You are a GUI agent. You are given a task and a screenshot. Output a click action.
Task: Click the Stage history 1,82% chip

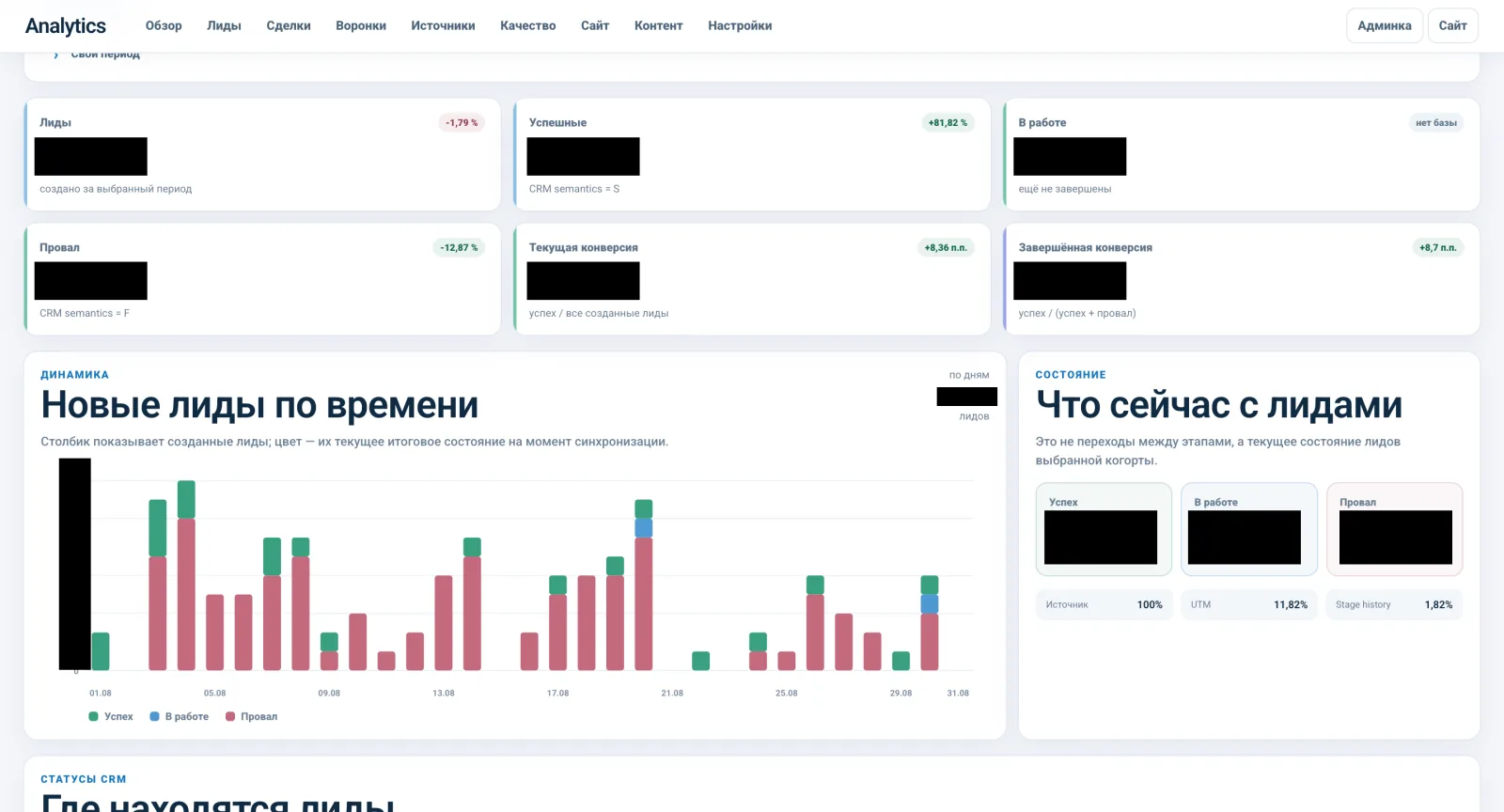coord(1394,604)
